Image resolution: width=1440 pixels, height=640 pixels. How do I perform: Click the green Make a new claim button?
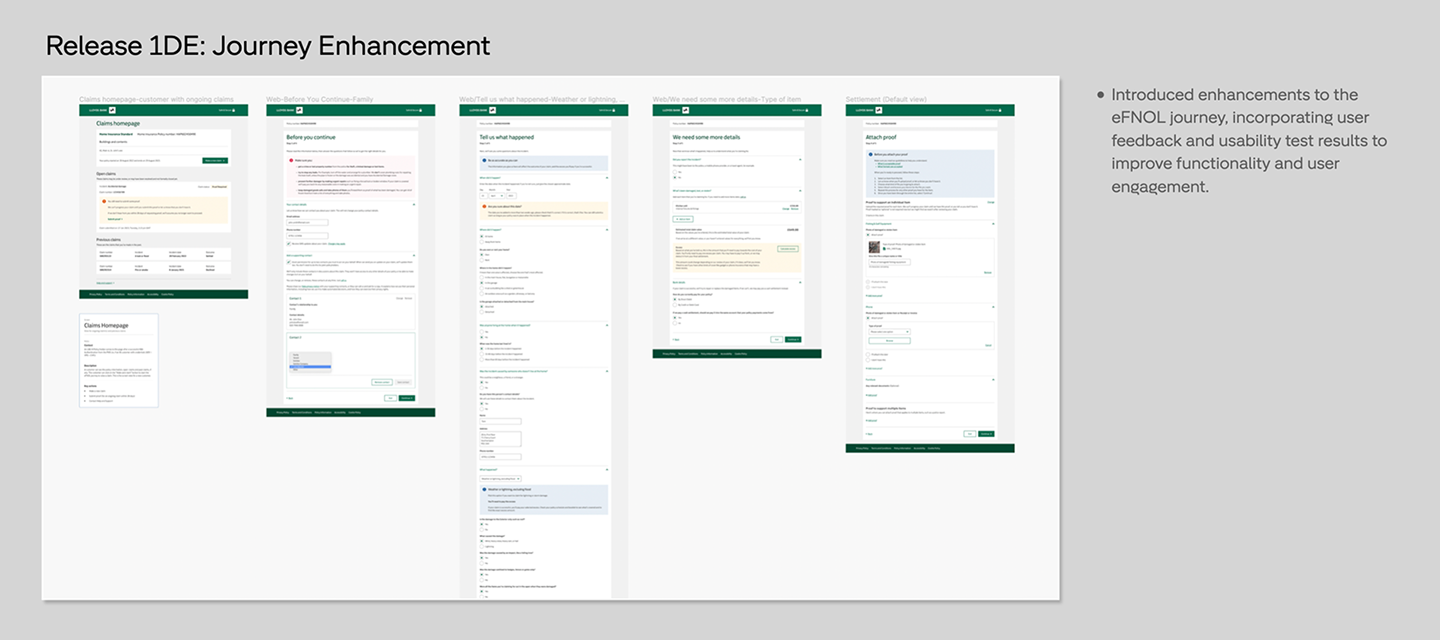[x=215, y=160]
